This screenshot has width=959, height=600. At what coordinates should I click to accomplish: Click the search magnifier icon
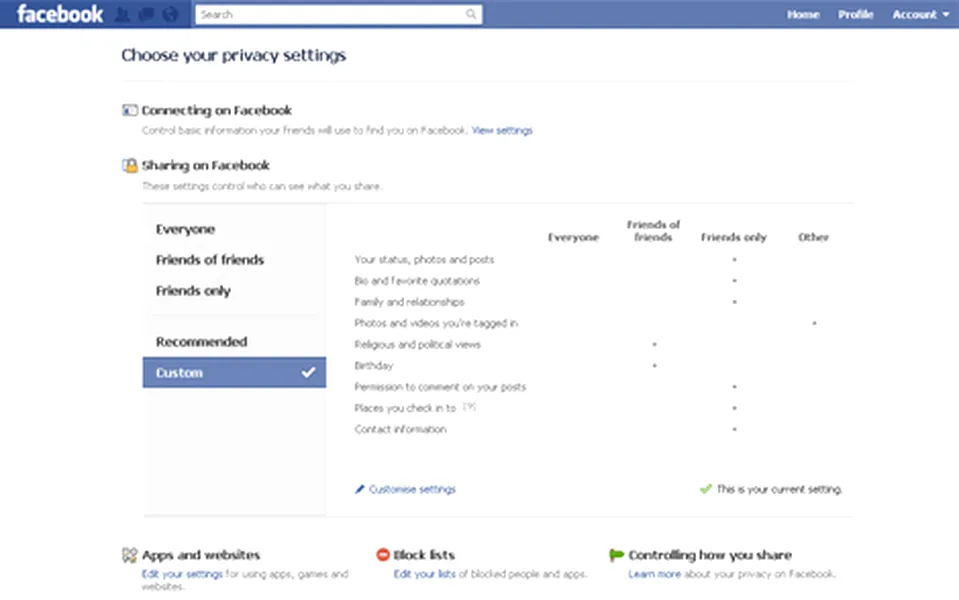[472, 15]
